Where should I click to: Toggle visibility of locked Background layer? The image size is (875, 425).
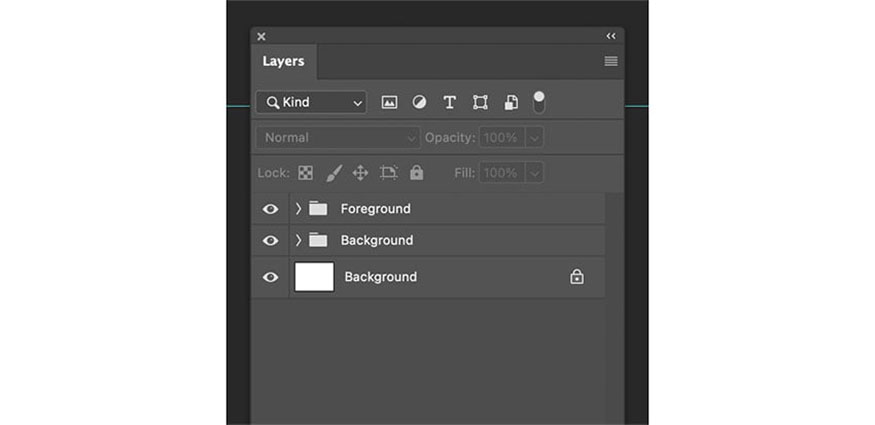(271, 277)
